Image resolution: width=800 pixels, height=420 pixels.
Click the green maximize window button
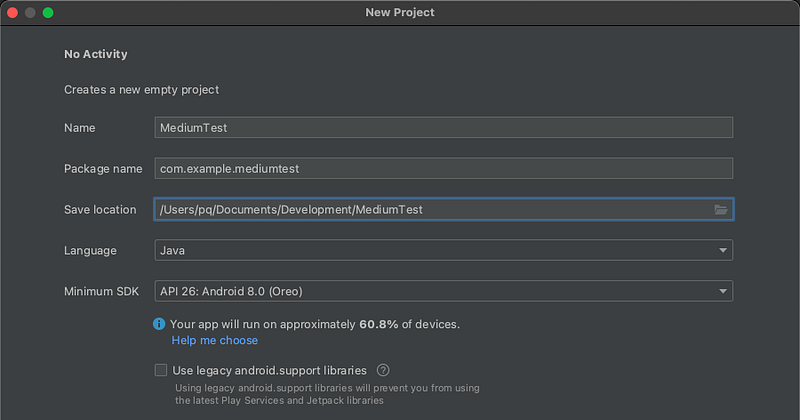tap(48, 13)
